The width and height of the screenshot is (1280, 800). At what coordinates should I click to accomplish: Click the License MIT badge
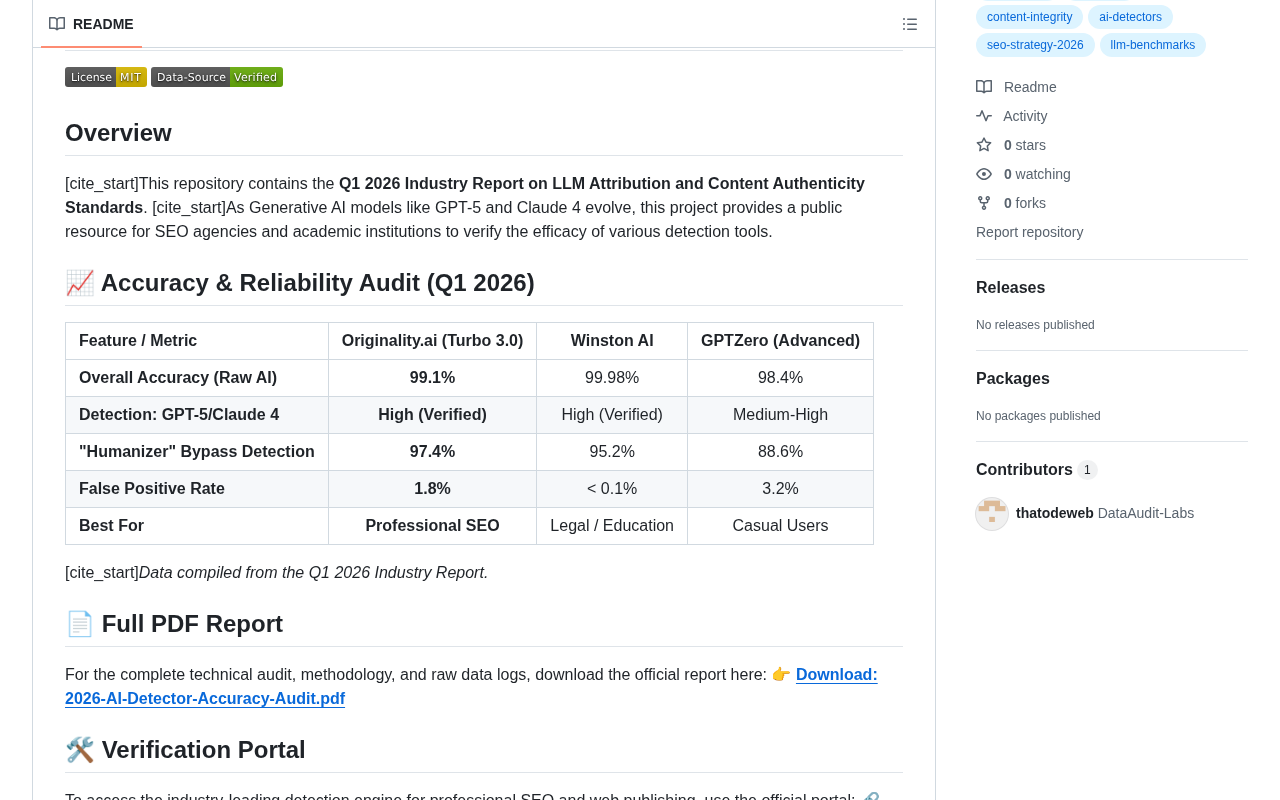(x=106, y=77)
